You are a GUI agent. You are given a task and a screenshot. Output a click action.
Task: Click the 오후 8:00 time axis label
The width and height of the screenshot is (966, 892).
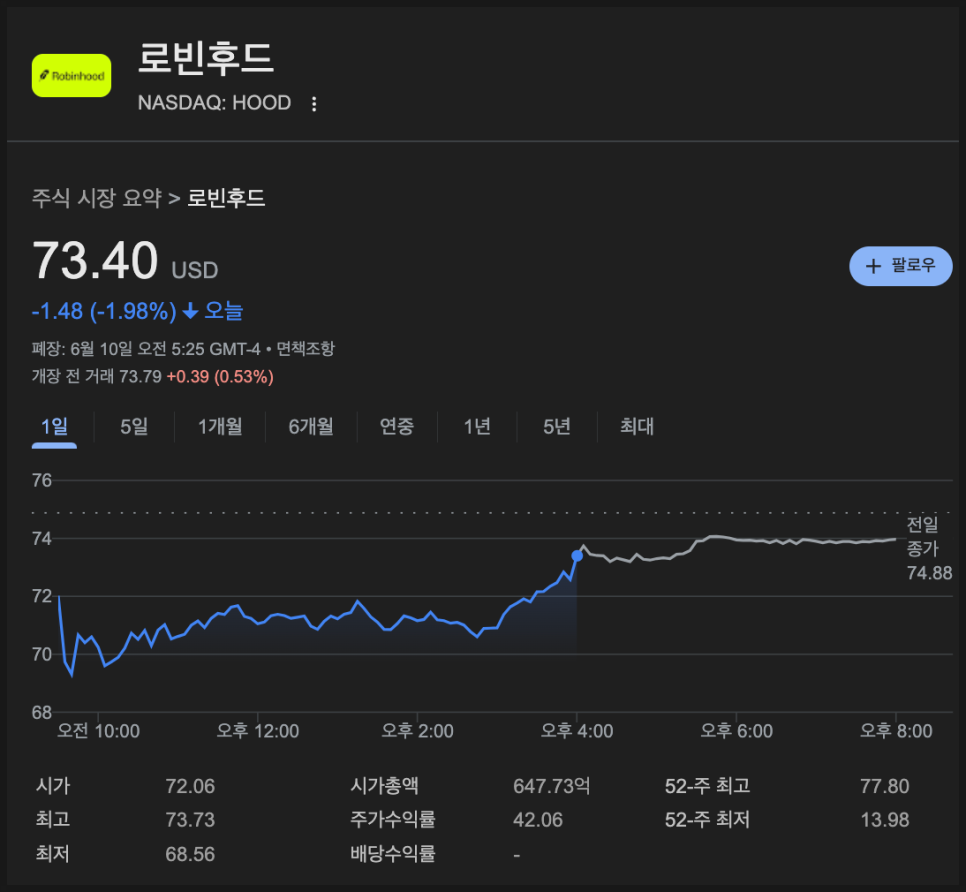(x=896, y=731)
